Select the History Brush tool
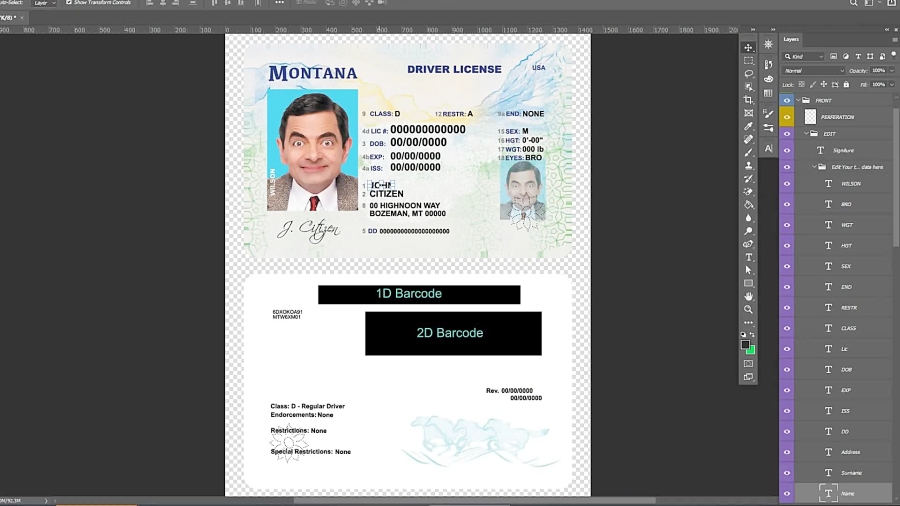 [x=748, y=179]
